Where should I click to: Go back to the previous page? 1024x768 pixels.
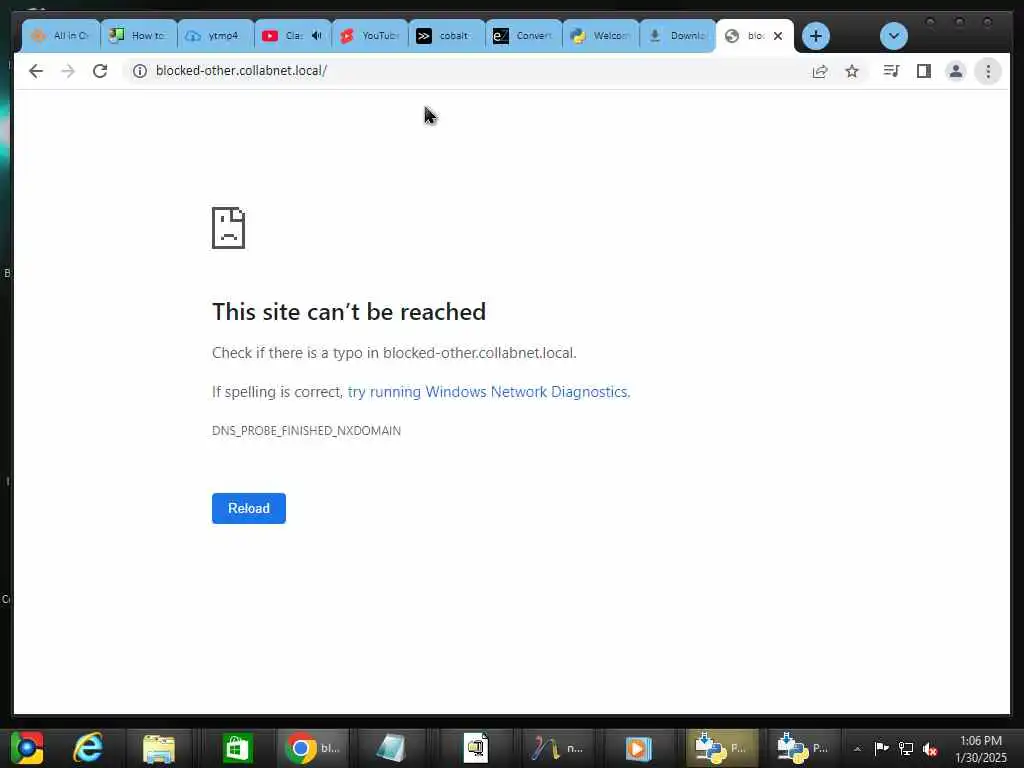[36, 71]
